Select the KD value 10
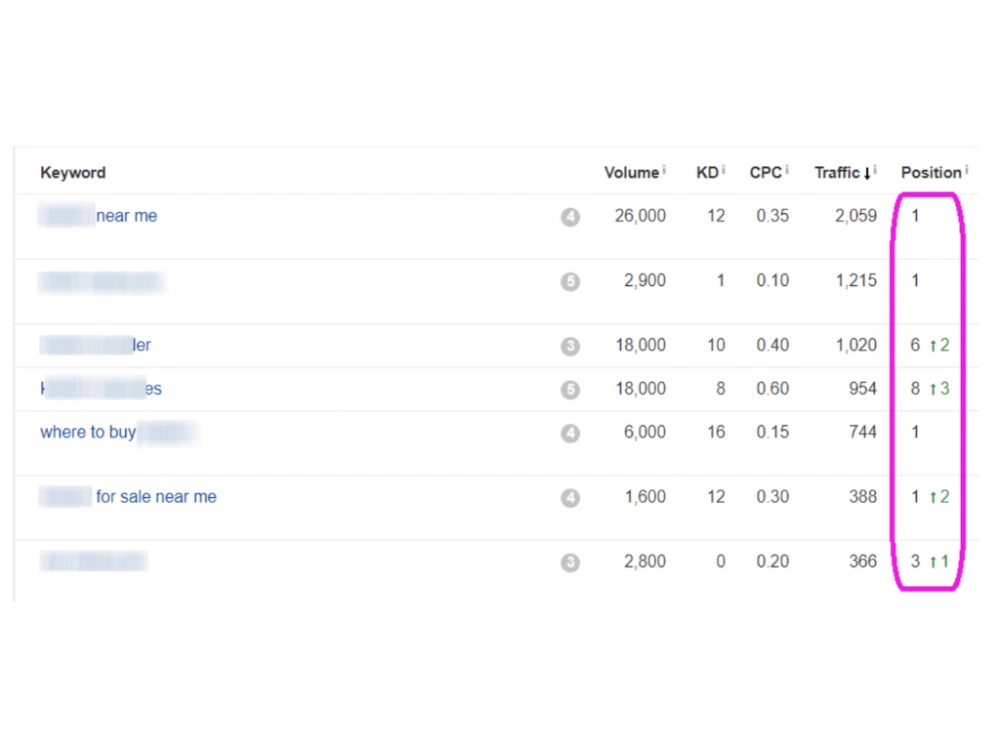This screenshot has height=750, width=1000. pos(716,345)
